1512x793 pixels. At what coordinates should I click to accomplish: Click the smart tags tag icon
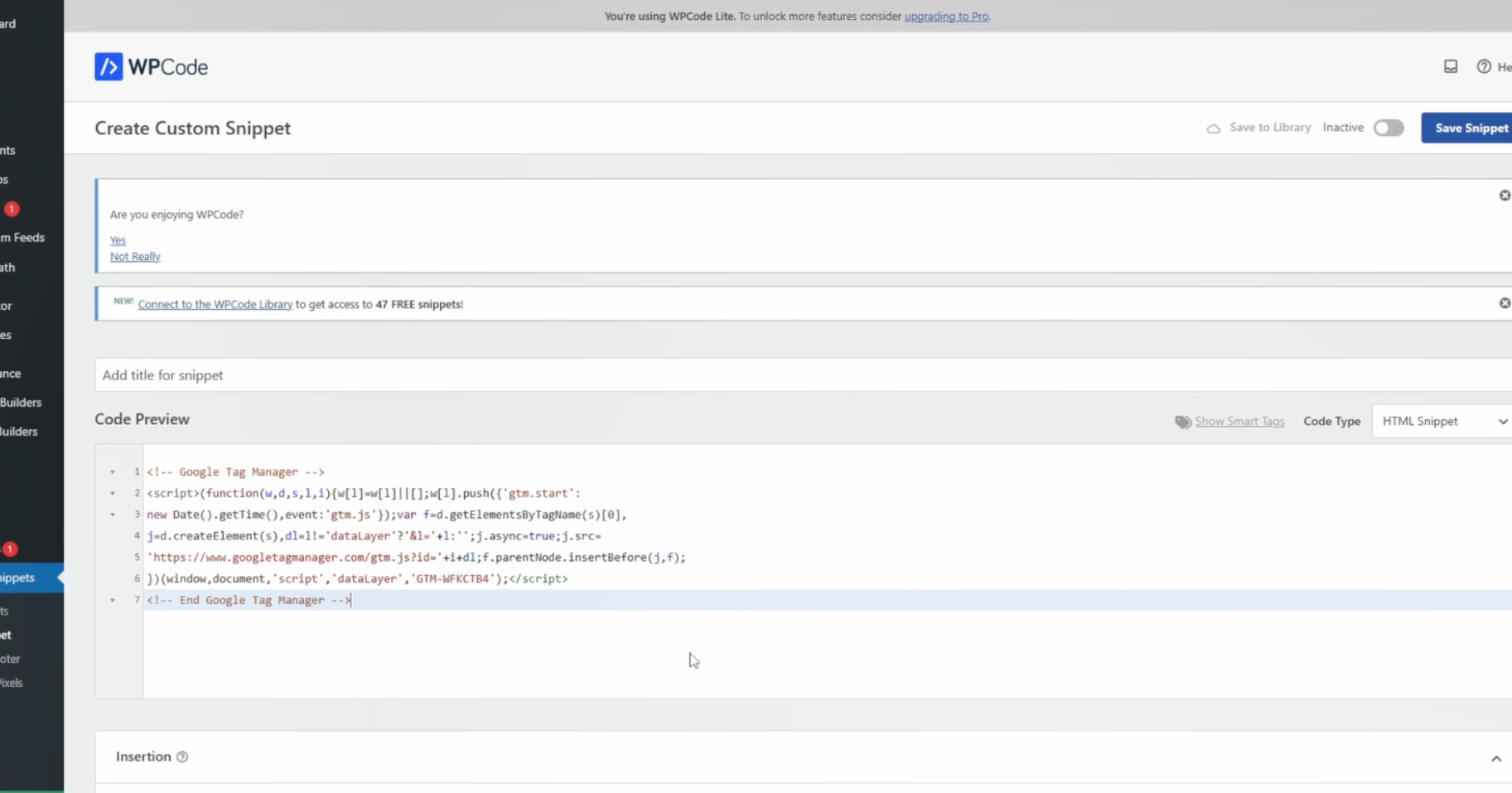tap(1183, 422)
